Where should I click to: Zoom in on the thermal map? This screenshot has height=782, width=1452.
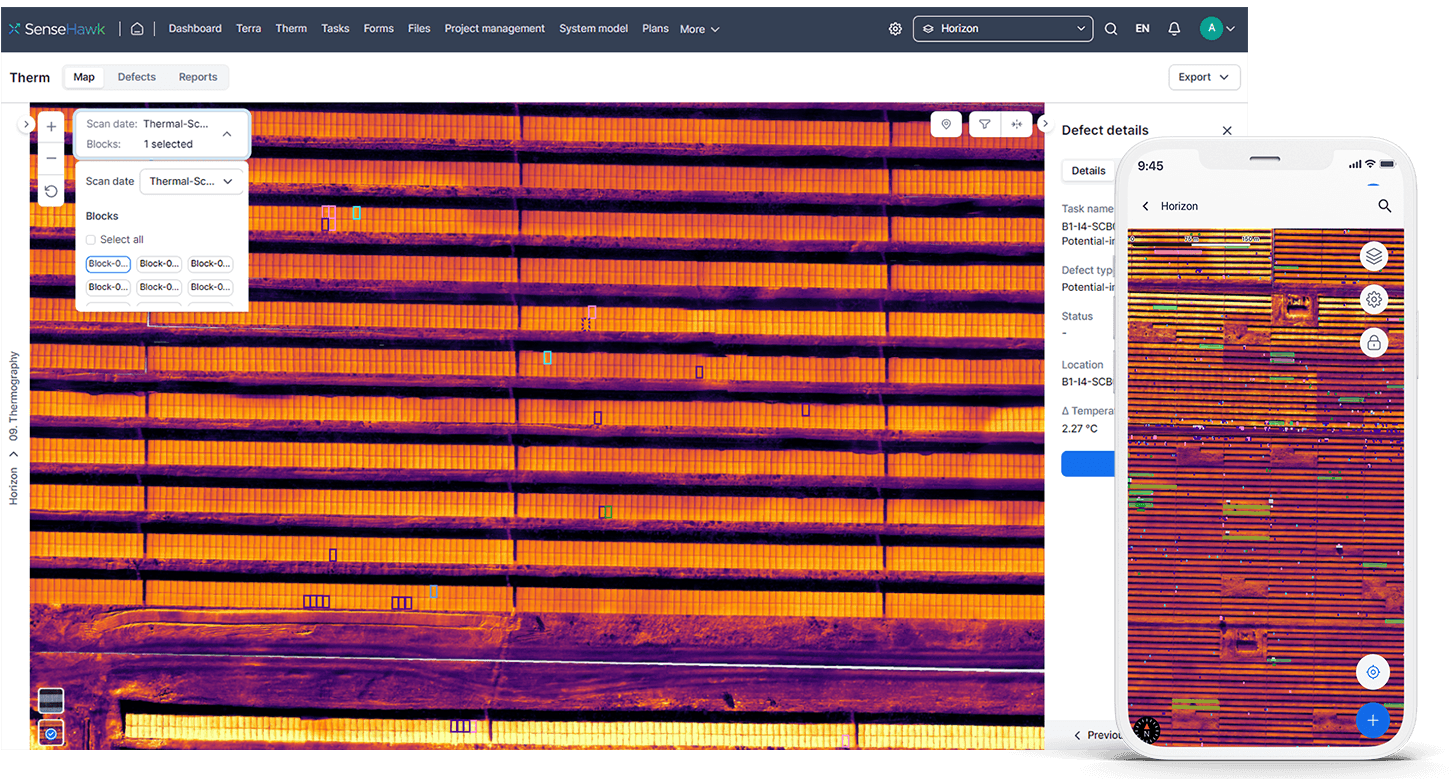(x=51, y=127)
